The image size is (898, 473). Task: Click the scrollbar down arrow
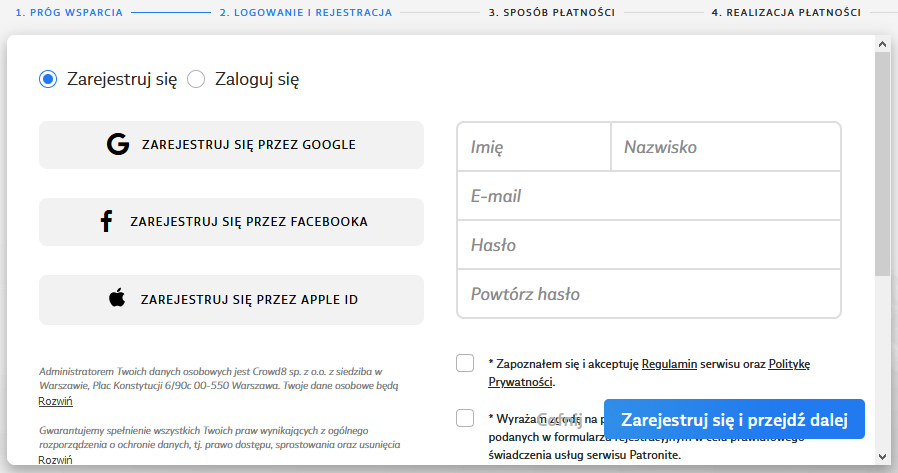click(881, 457)
